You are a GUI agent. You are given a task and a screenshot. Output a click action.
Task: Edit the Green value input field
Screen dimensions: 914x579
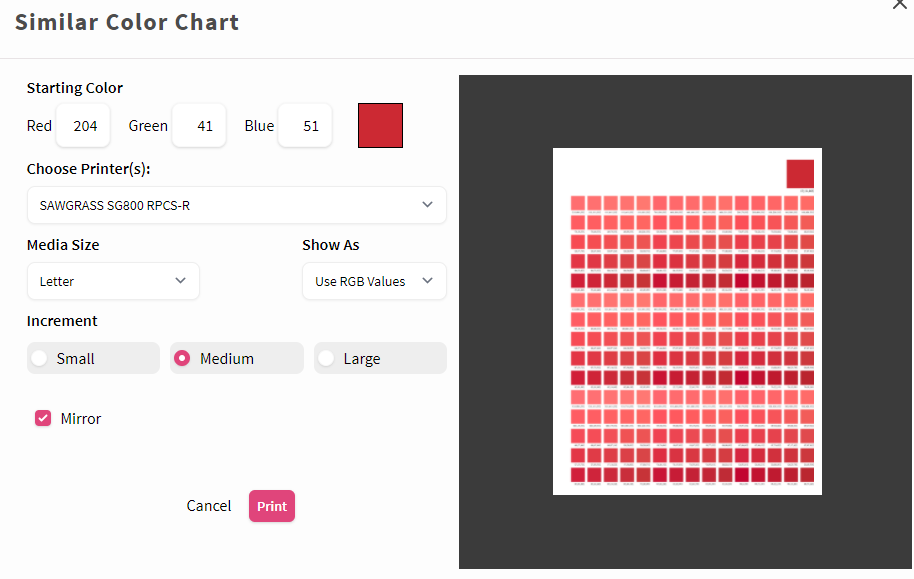[198, 125]
